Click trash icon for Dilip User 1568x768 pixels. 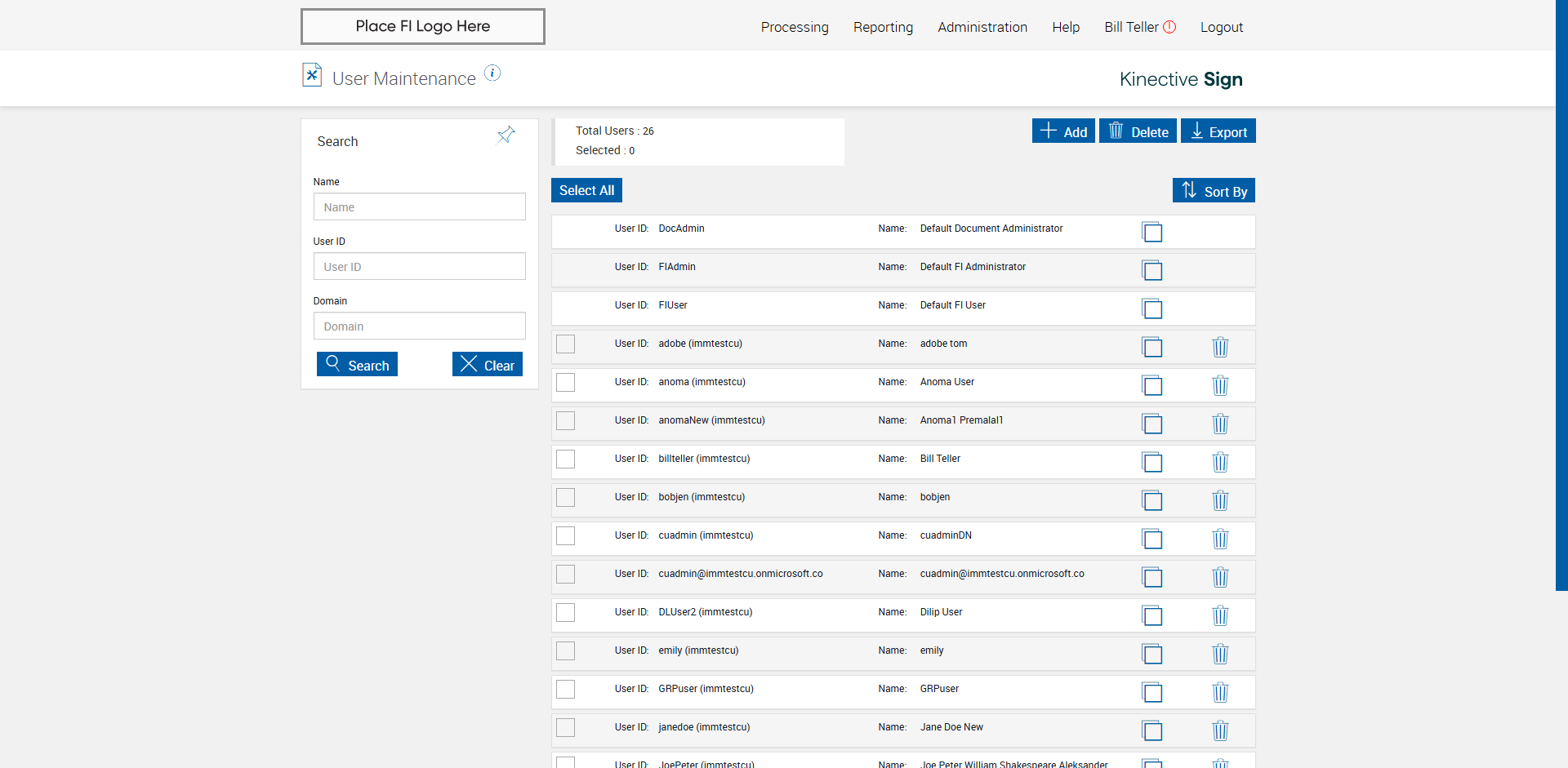click(1220, 615)
